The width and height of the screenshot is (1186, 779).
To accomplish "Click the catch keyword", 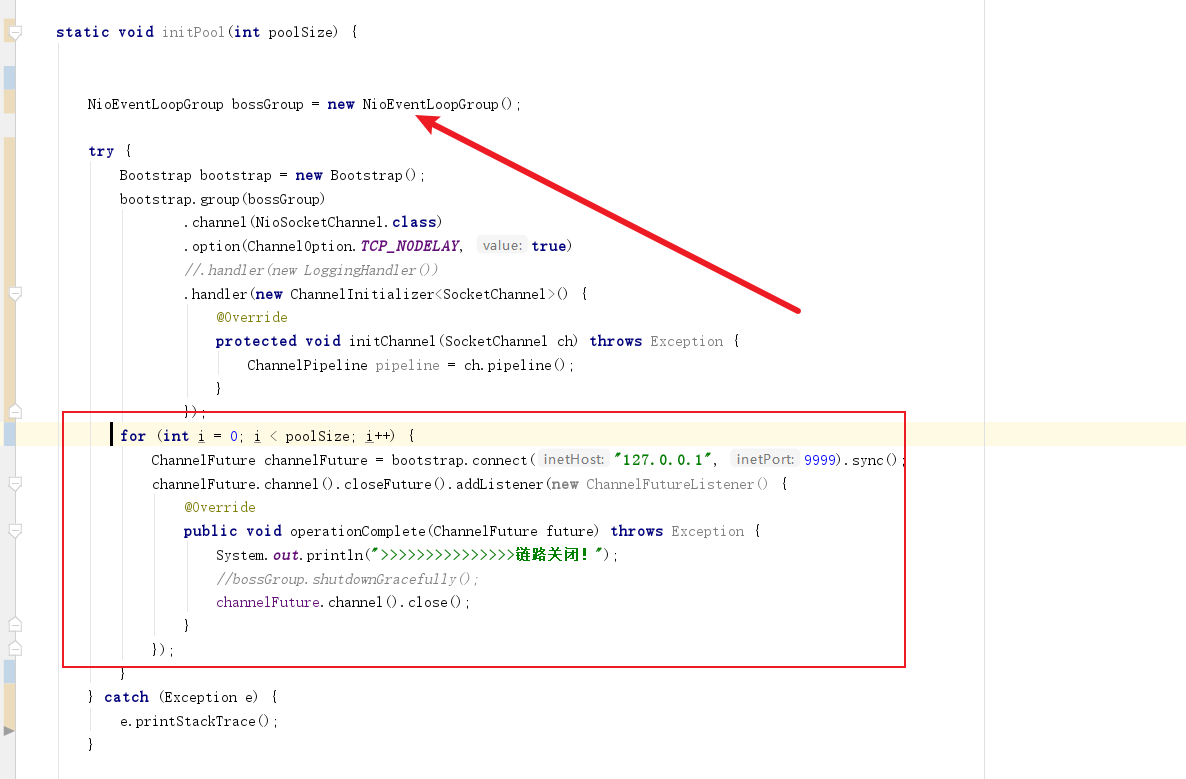I will pos(126,697).
